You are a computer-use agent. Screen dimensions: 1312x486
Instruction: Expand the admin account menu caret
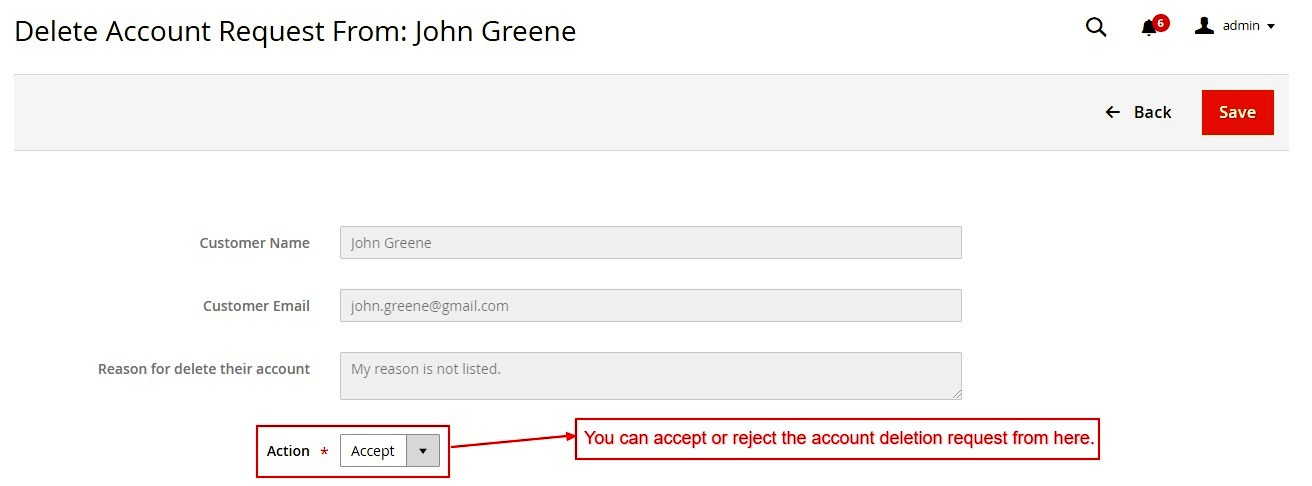click(1271, 27)
